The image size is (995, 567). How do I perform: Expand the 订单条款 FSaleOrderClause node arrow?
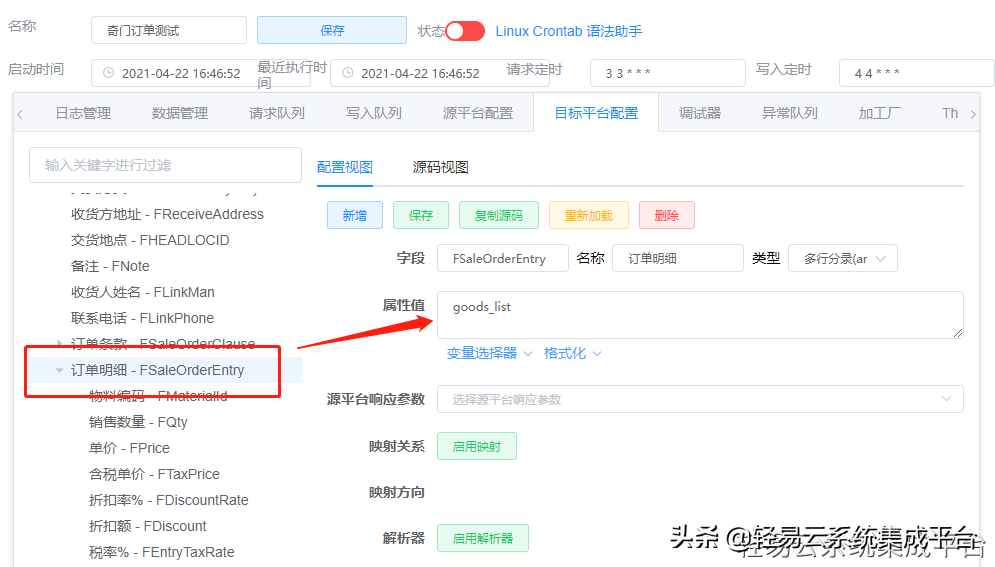click(60, 344)
